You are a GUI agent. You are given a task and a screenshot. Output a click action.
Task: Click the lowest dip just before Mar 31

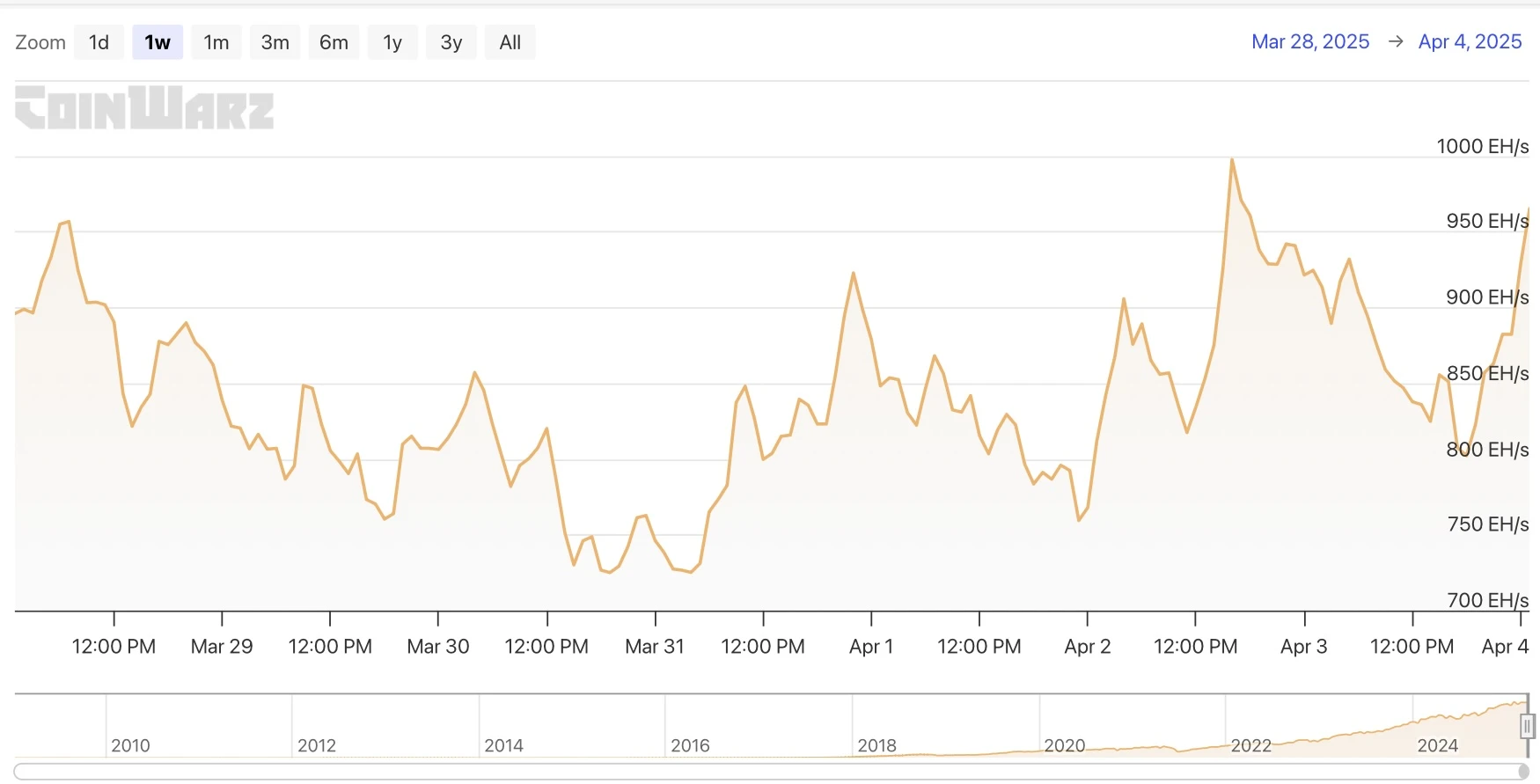(x=610, y=572)
